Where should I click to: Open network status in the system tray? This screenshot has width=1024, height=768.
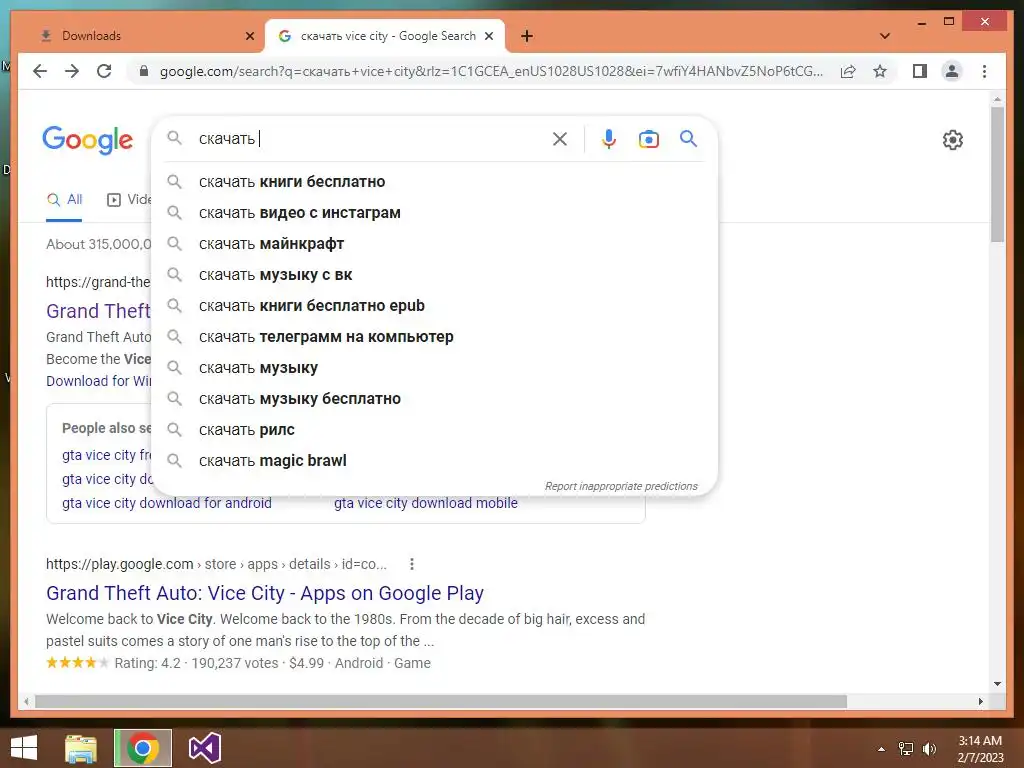[906, 748]
